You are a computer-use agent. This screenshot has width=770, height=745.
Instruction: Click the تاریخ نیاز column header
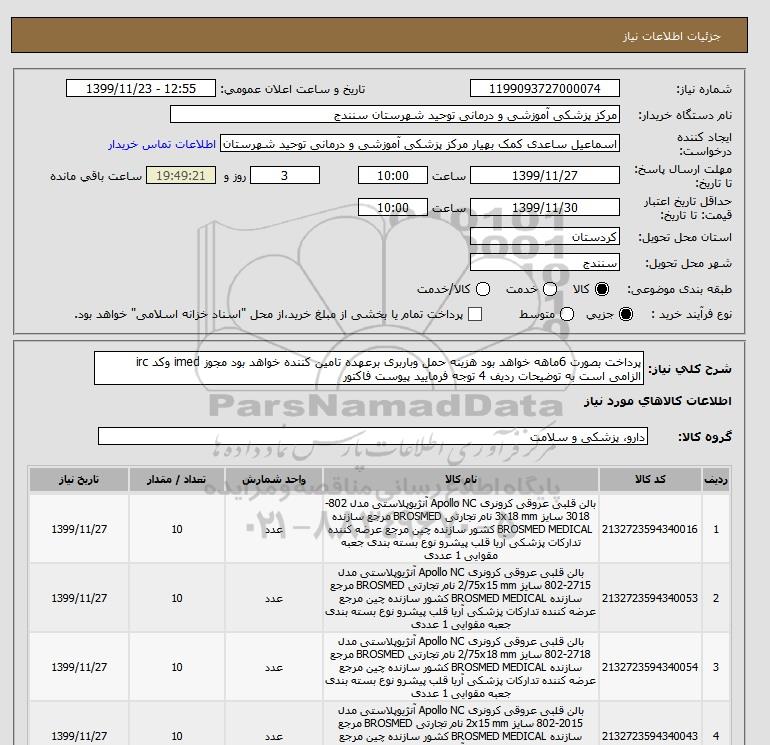pyautogui.click(x=79, y=479)
